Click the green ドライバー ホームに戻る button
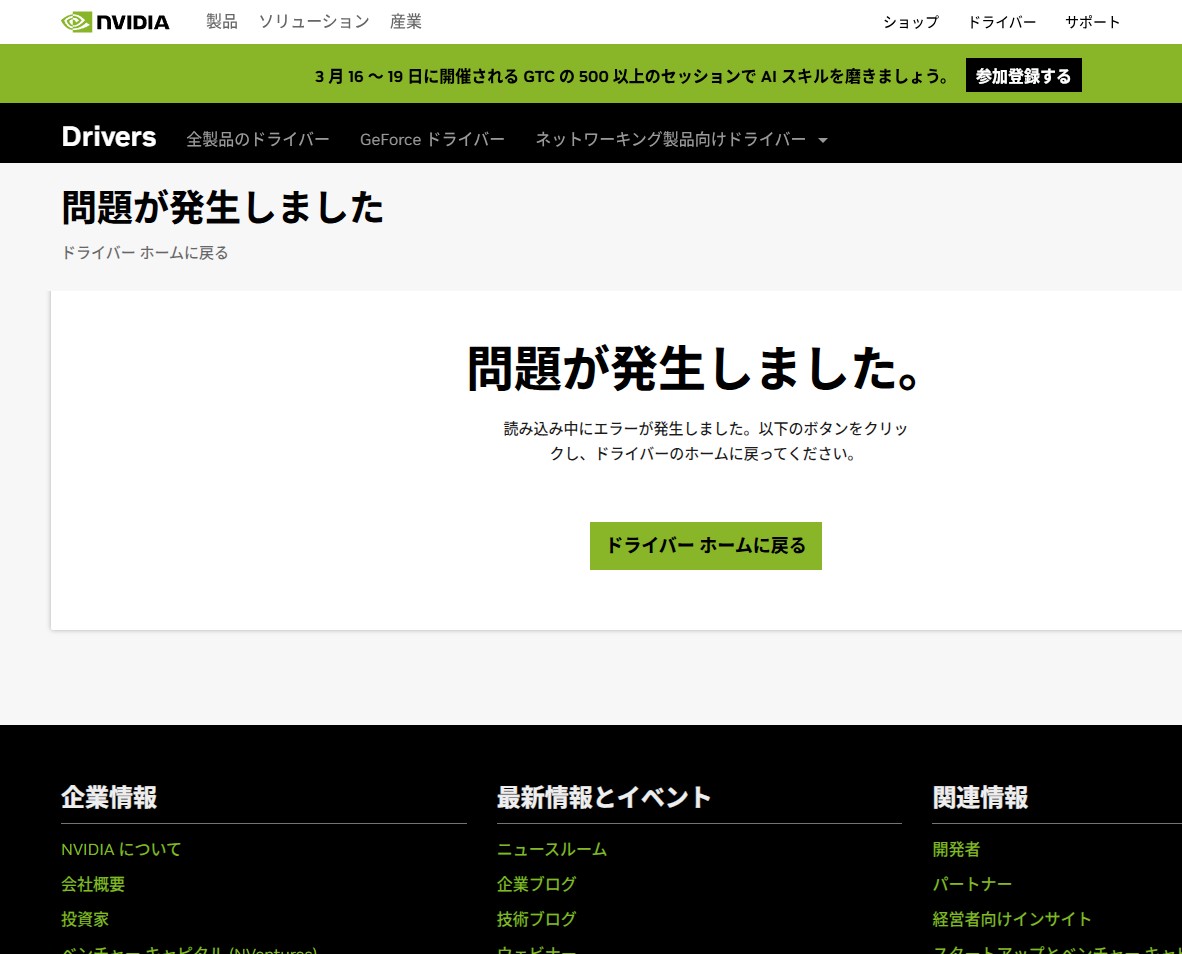This screenshot has width=1182, height=954. [705, 546]
